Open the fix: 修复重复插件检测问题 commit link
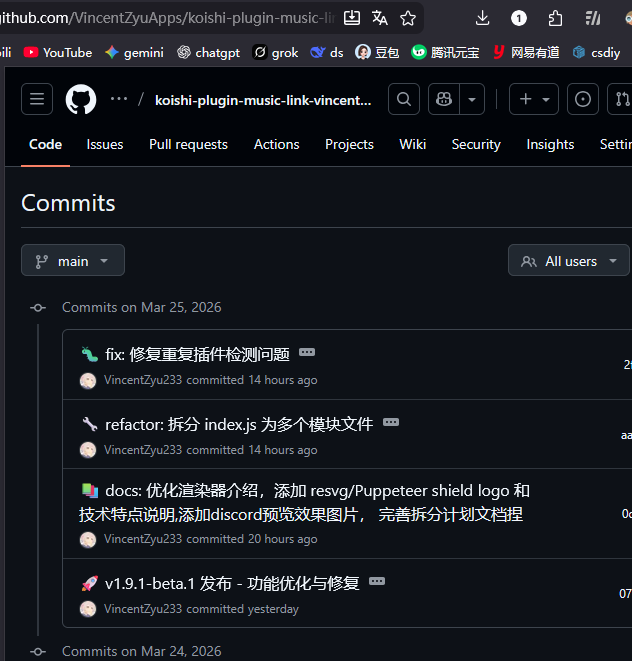The height and width of the screenshot is (661, 632). coord(197,354)
